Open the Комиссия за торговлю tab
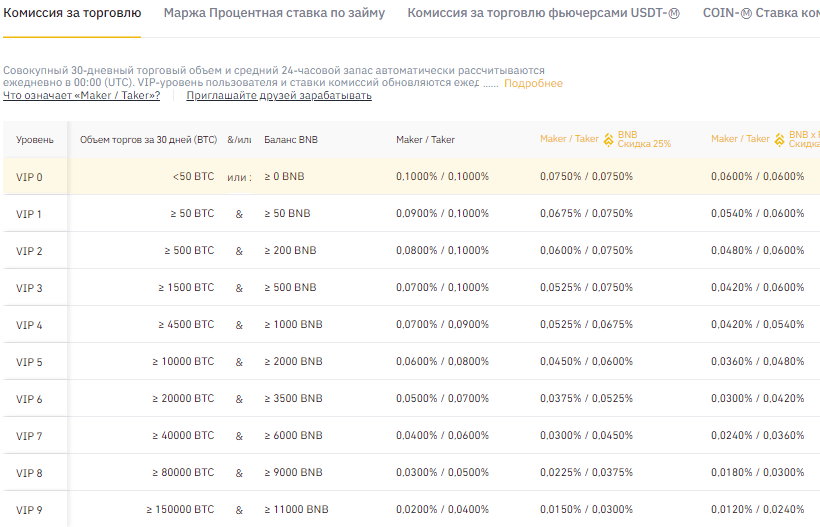820x527 pixels. [x=72, y=13]
